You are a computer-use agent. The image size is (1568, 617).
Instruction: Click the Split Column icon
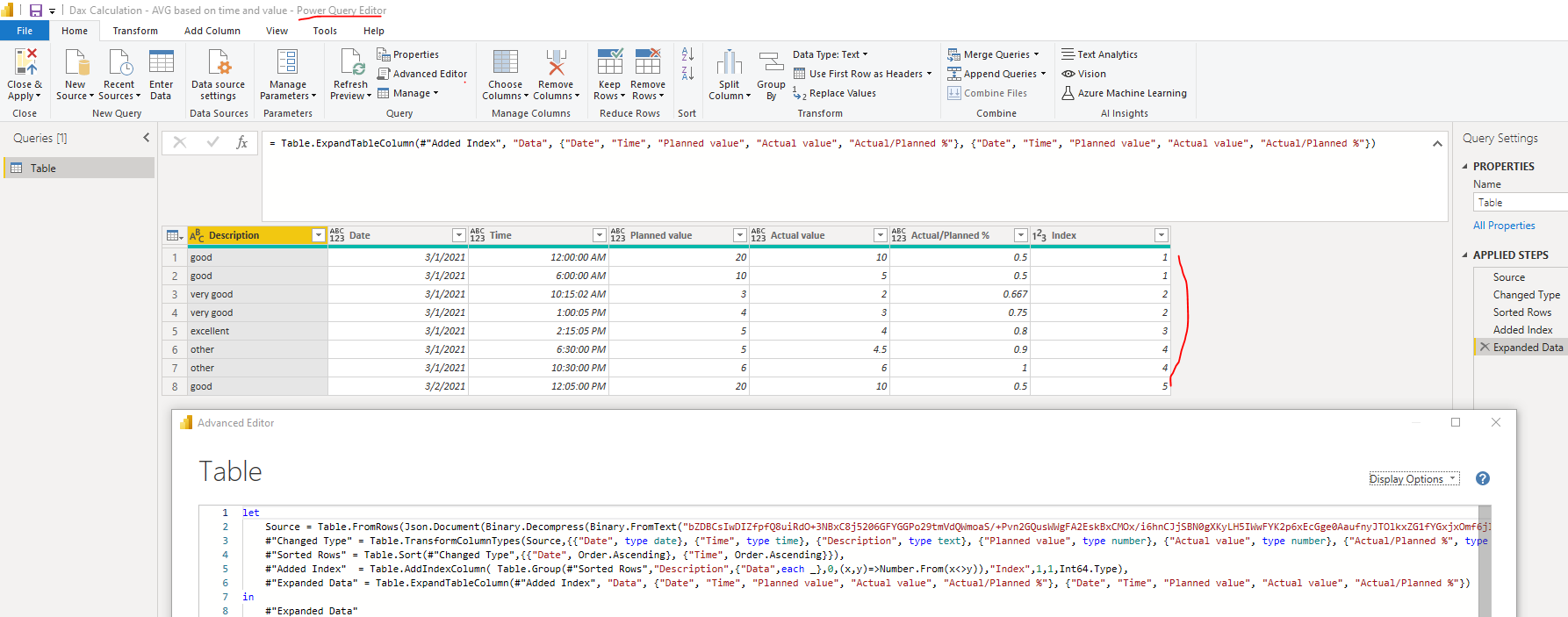(x=730, y=62)
